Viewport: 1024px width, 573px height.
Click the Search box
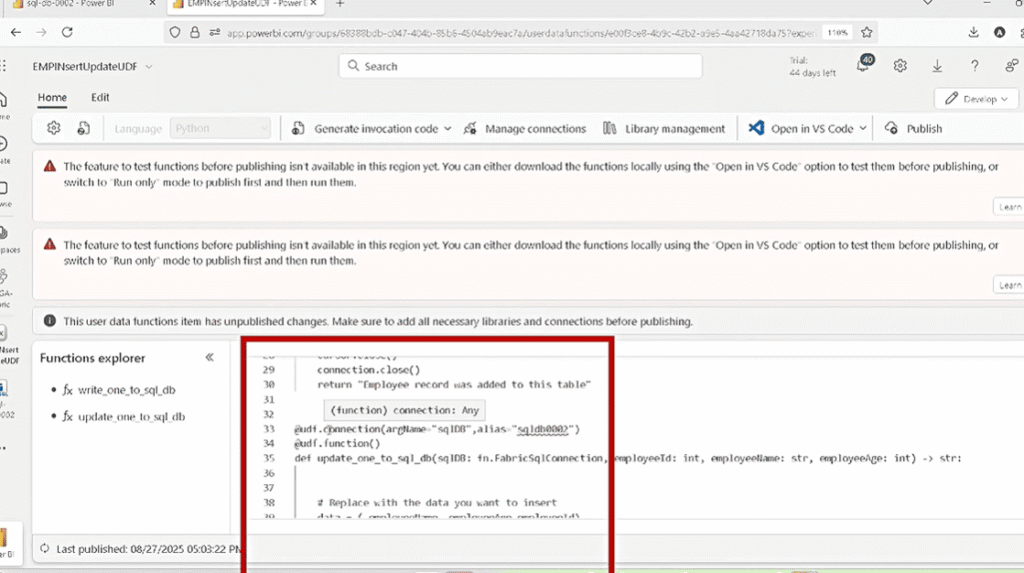[520, 66]
